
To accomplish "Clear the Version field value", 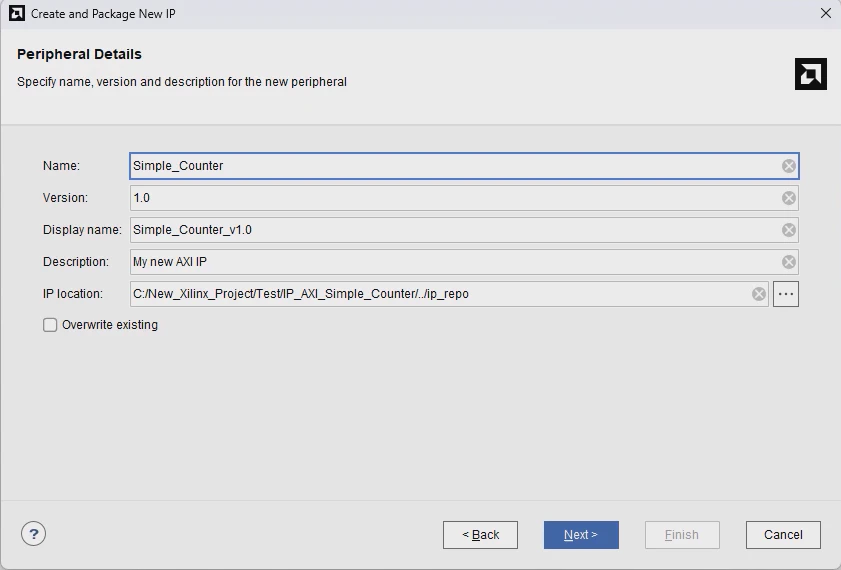I will [789, 198].
